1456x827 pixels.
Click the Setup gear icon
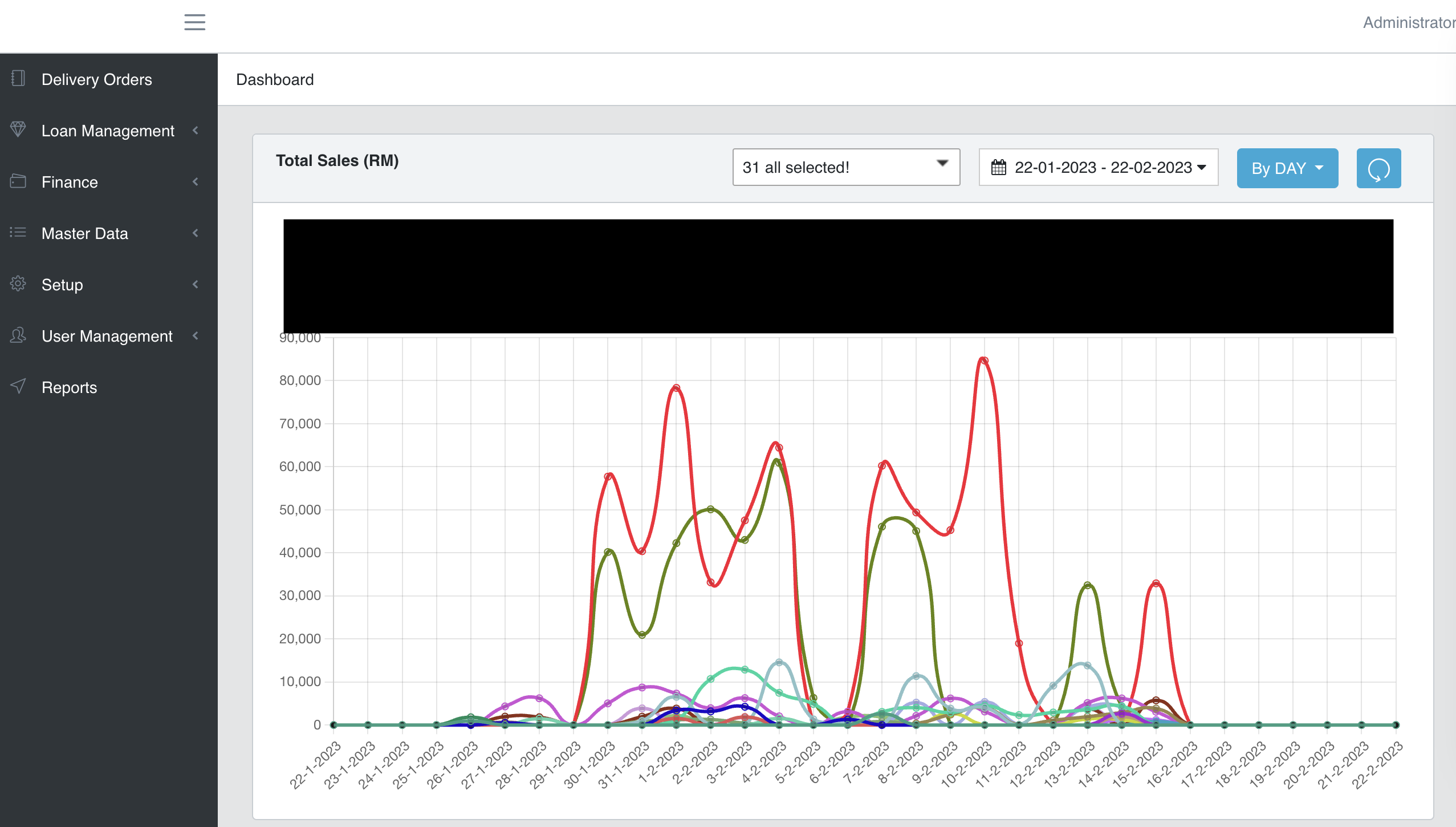coord(18,283)
